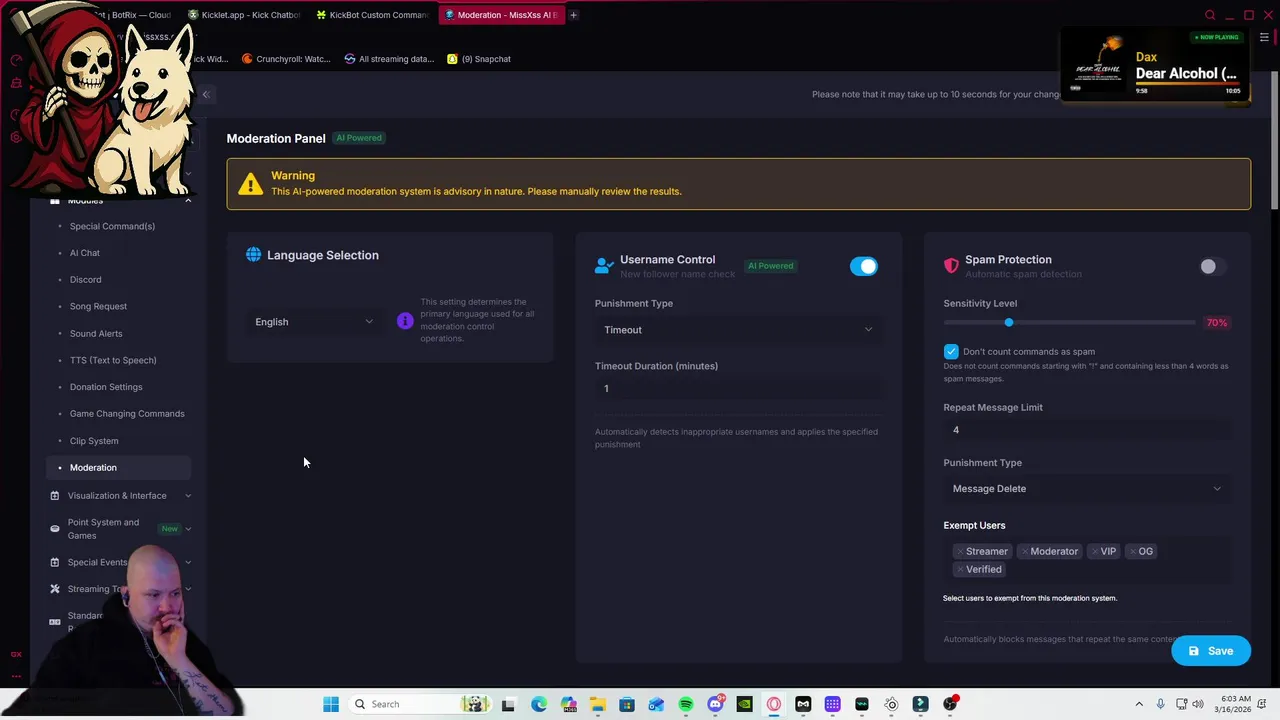Uncheck Don't count commands as spam
1280x720 pixels.
coord(951,351)
